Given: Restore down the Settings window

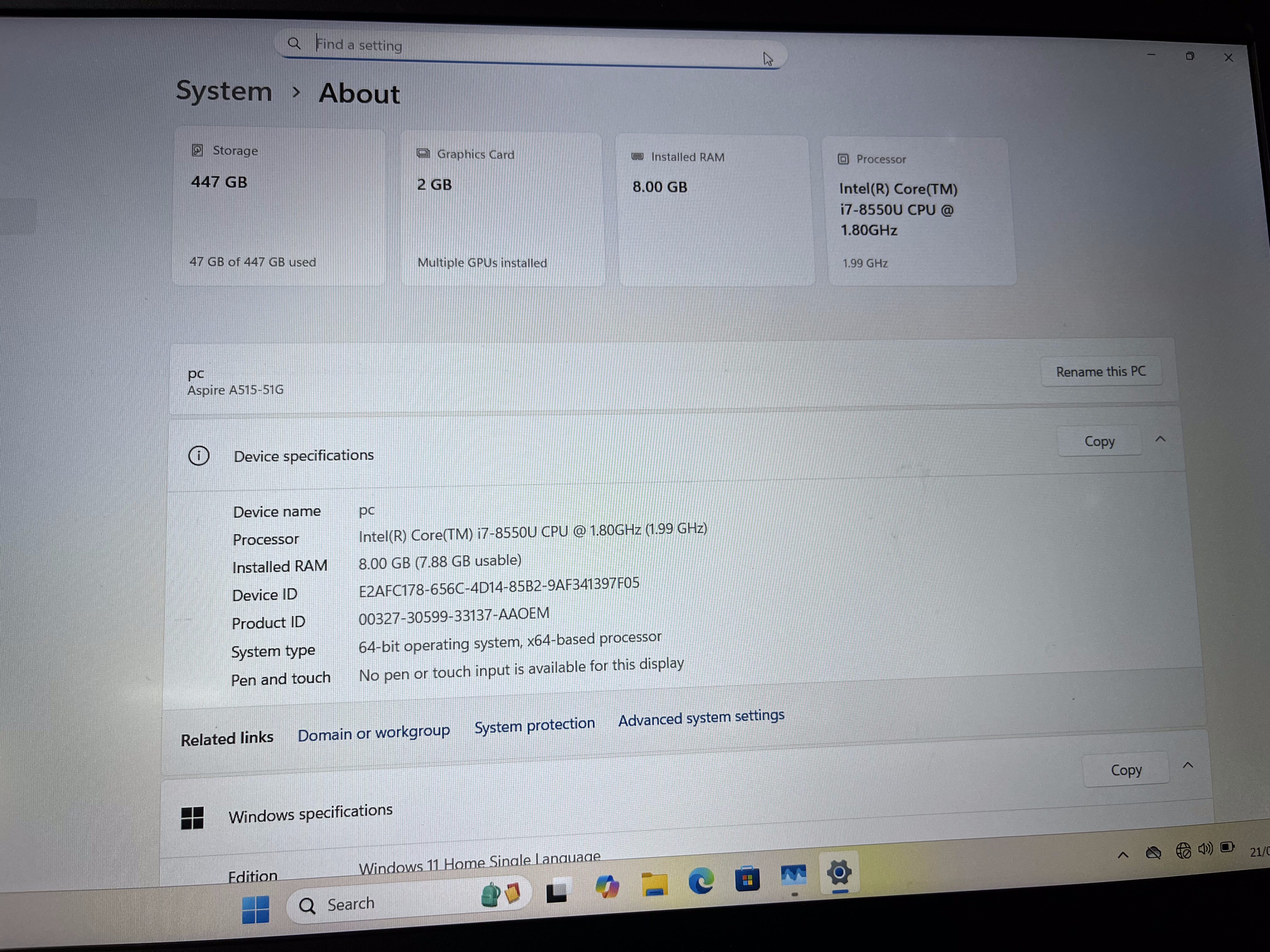Looking at the screenshot, I should click(x=1190, y=56).
